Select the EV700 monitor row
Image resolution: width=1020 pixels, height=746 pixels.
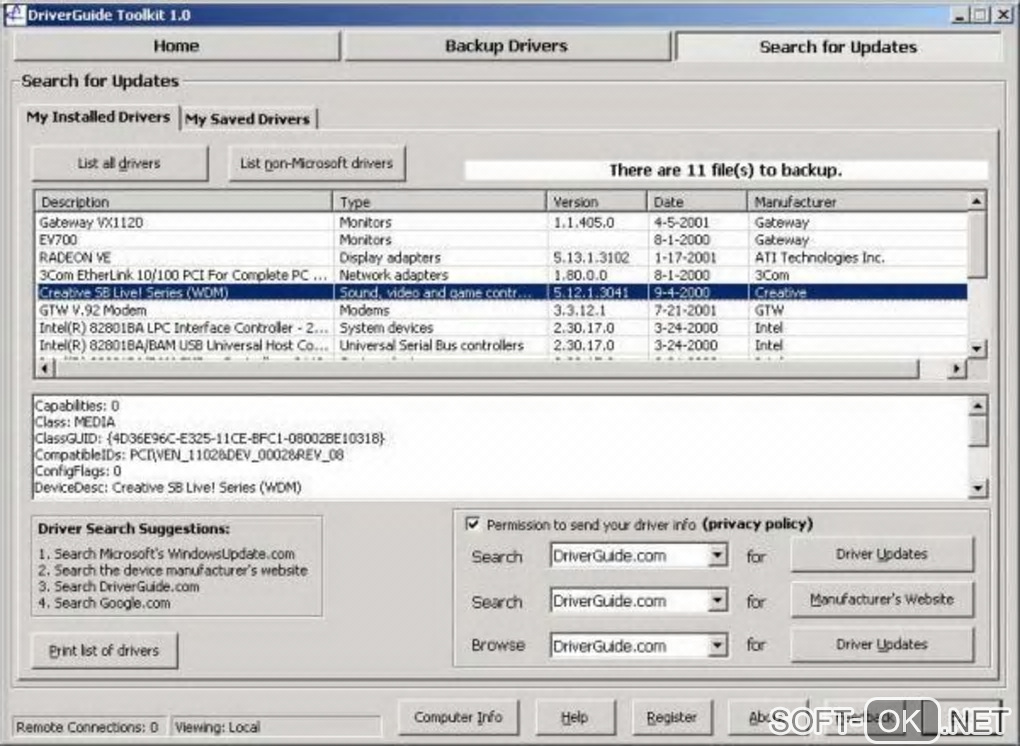[501, 240]
